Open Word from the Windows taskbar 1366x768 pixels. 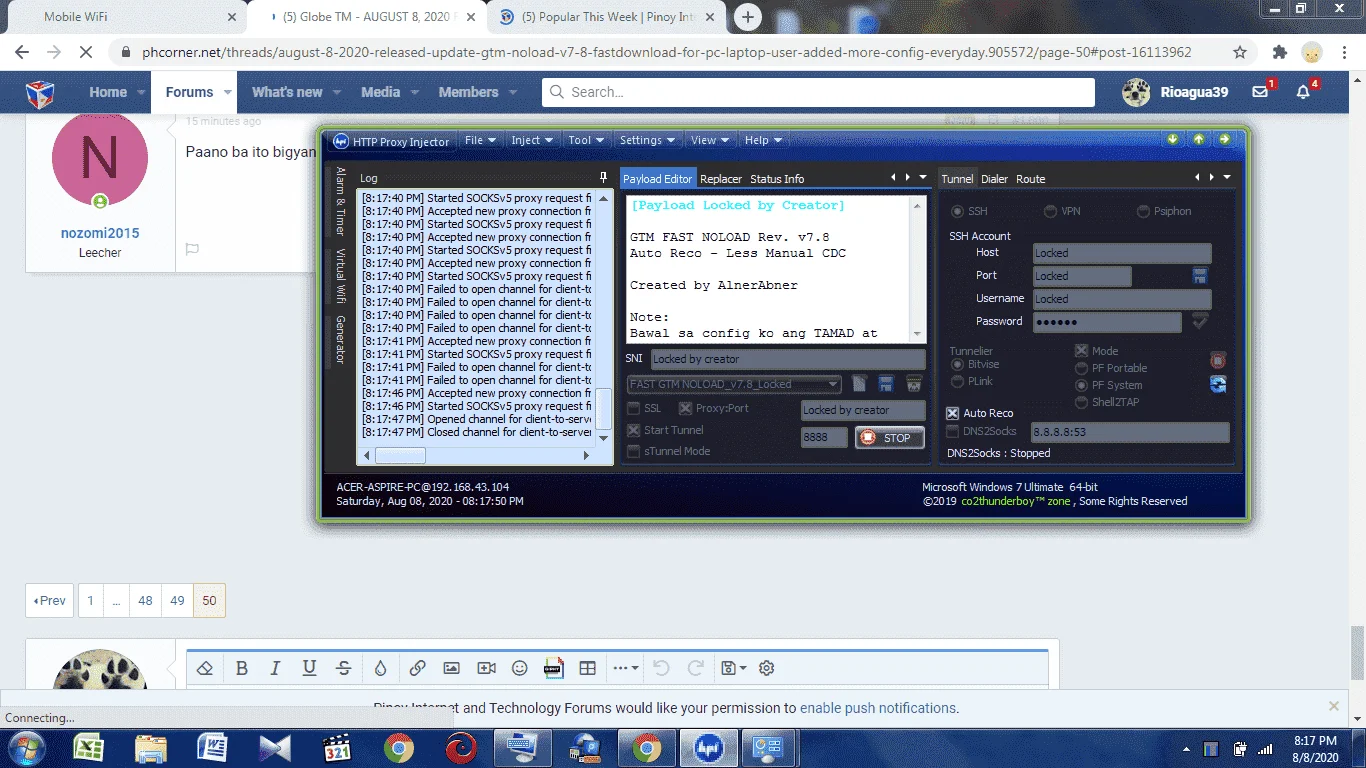pos(212,748)
